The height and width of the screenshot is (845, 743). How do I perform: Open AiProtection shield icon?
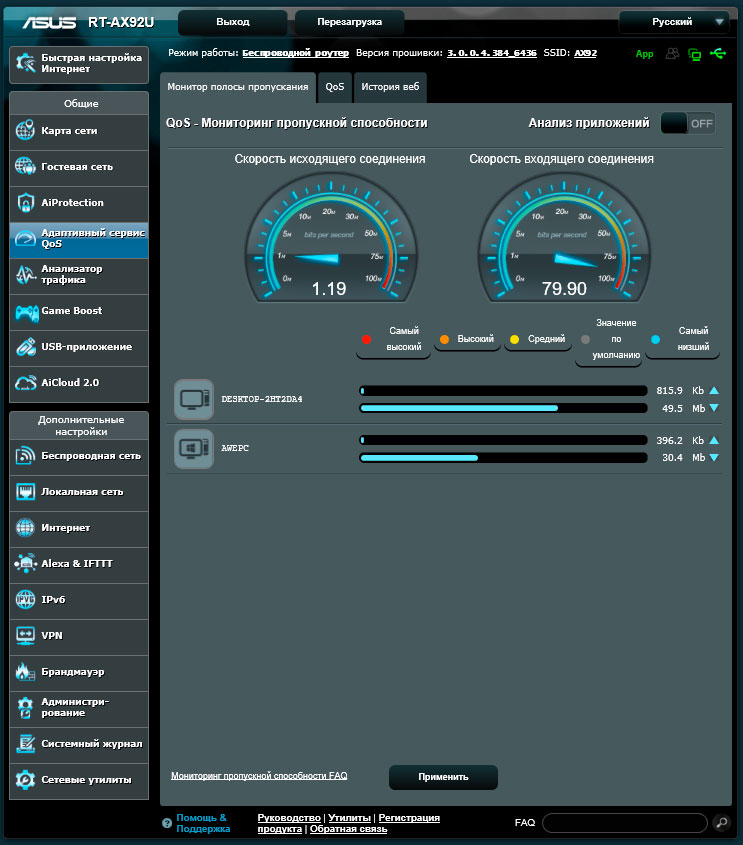pyautogui.click(x=25, y=203)
